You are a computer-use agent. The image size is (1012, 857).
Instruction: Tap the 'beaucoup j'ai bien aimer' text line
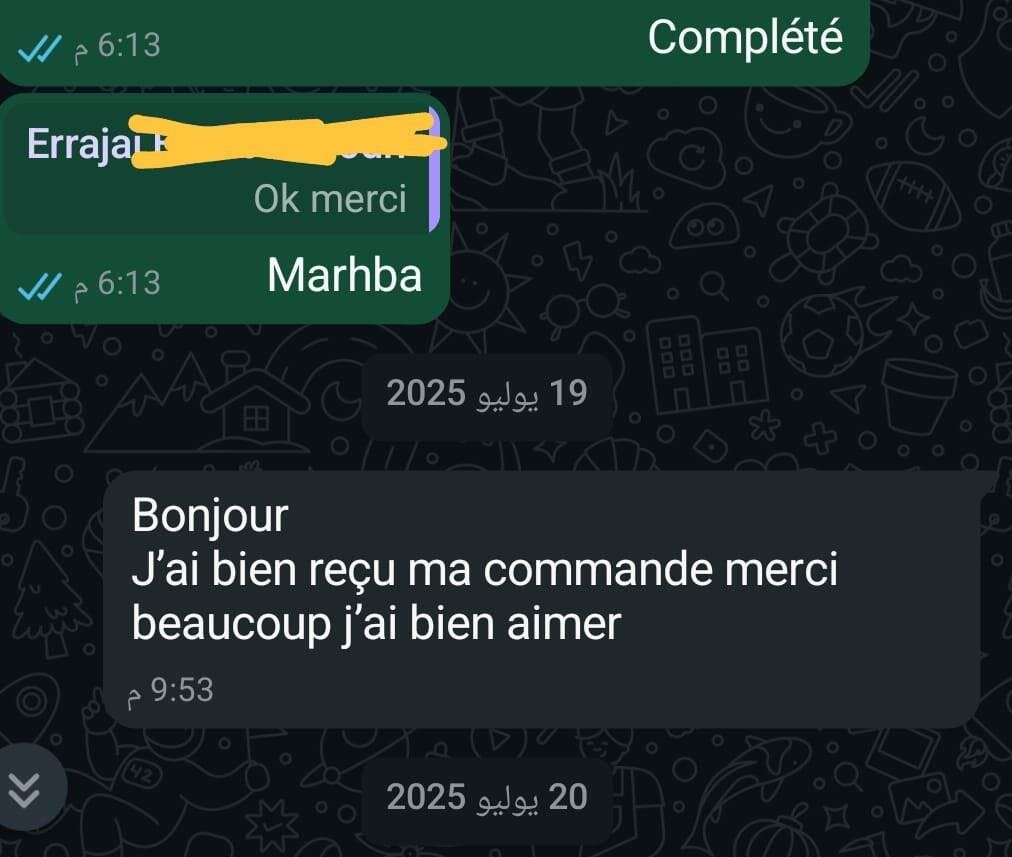376,625
